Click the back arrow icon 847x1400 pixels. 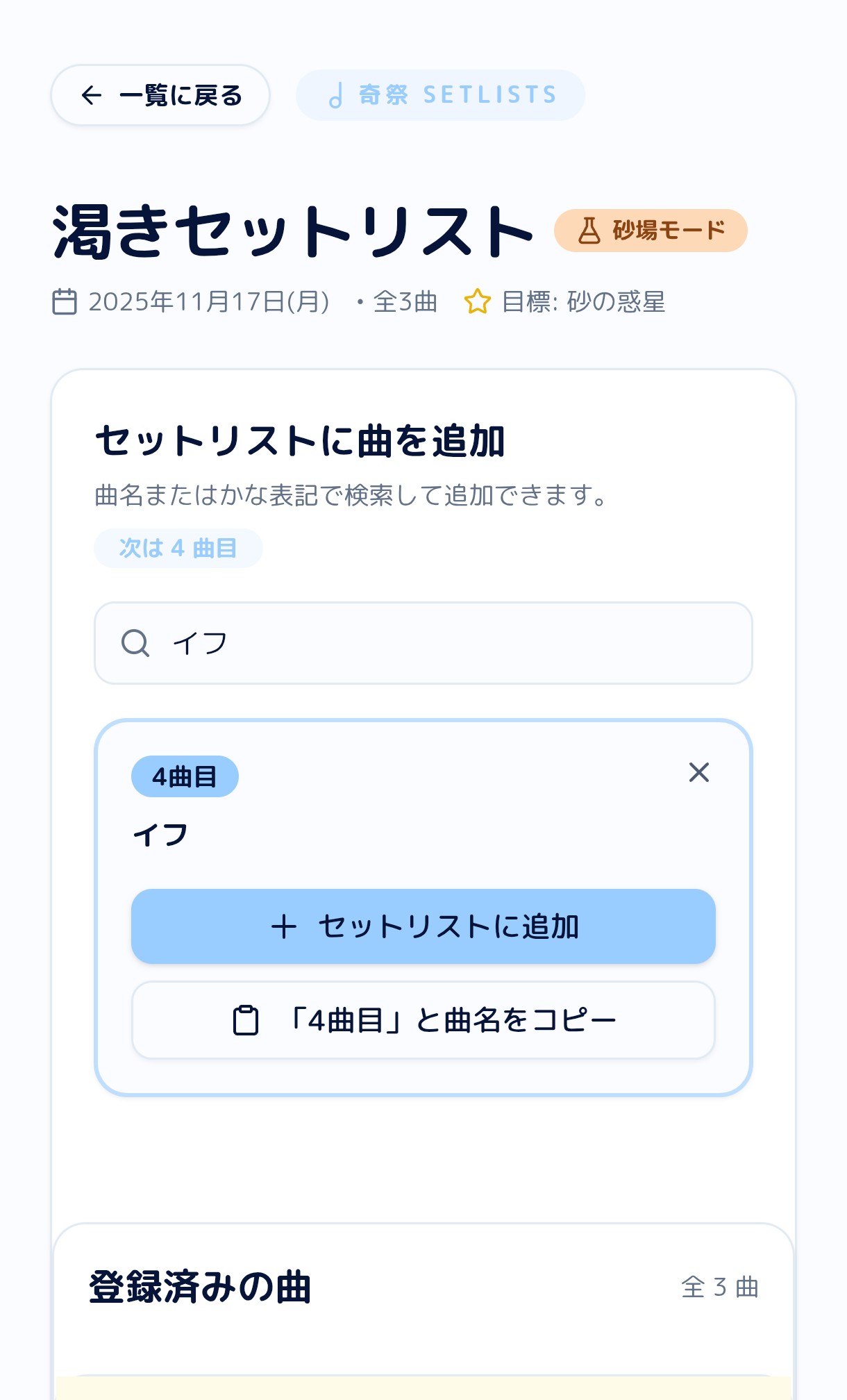92,95
